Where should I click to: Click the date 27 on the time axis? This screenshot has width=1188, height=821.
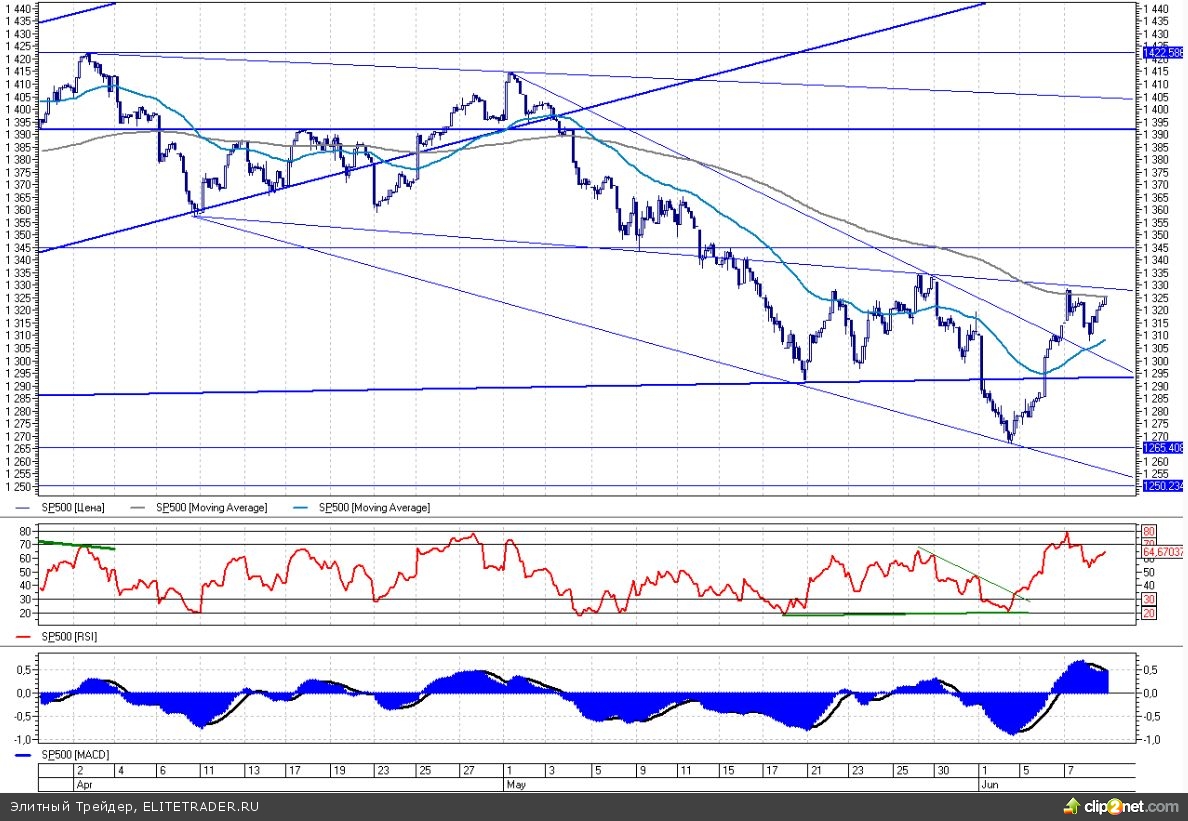[466, 771]
